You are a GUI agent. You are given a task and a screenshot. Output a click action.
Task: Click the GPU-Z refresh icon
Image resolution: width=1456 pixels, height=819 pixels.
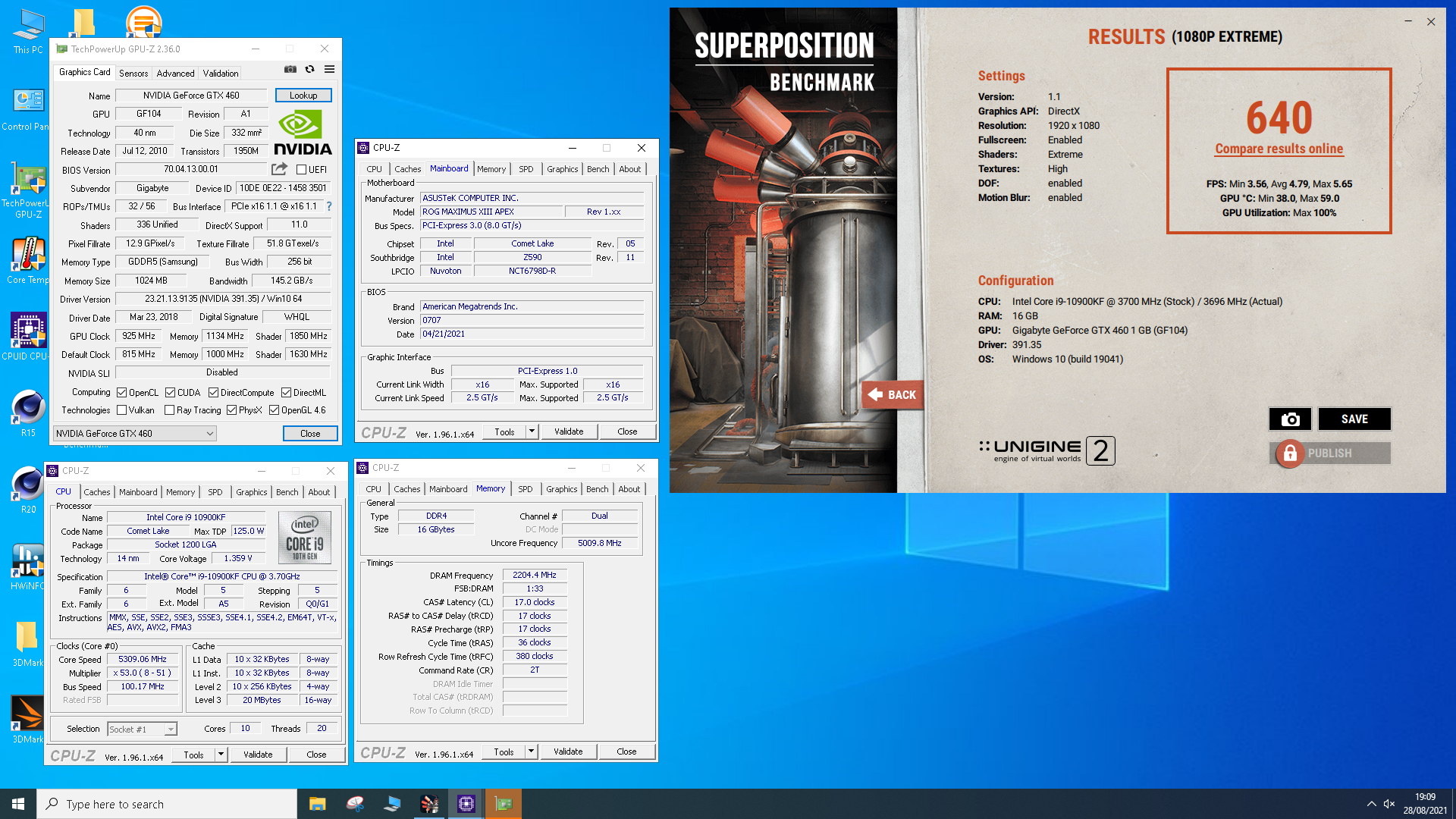click(309, 69)
